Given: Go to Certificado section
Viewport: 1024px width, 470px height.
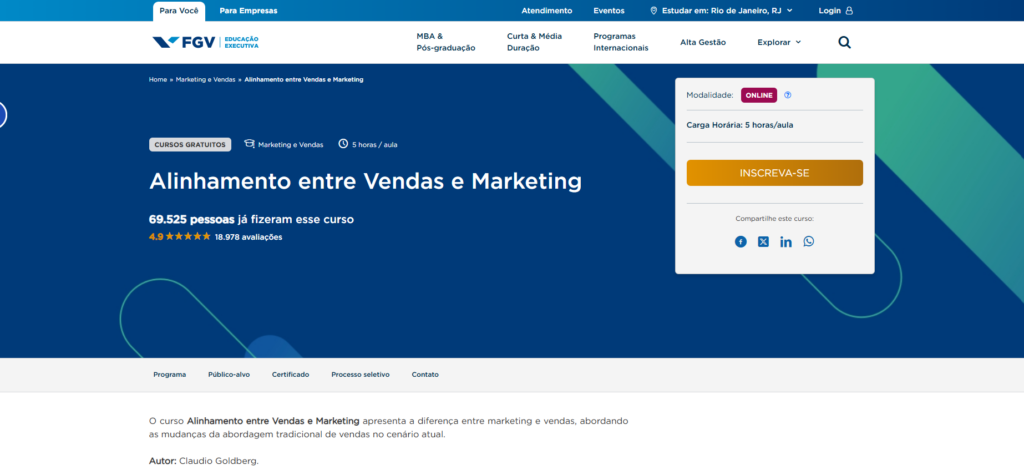Looking at the screenshot, I should [291, 375].
